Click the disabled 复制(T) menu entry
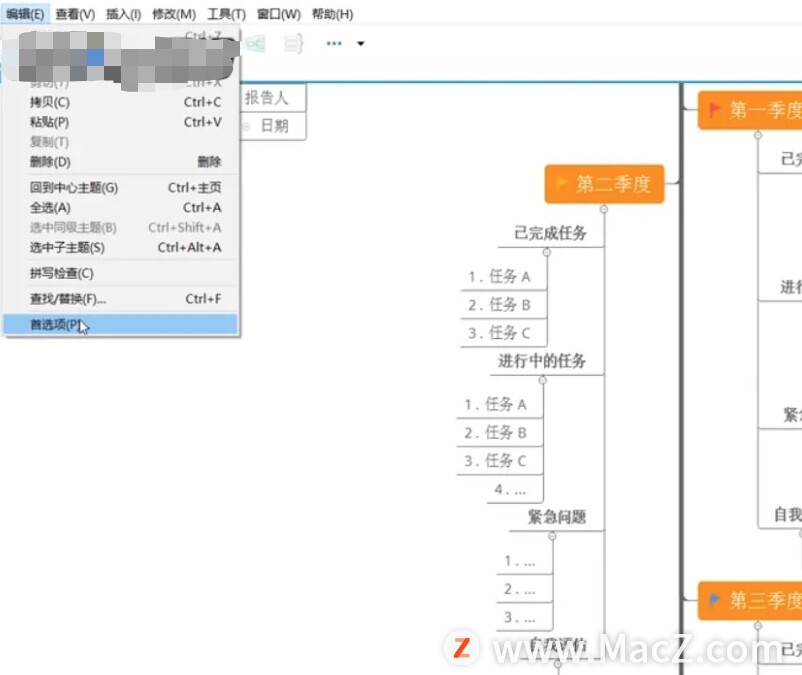 click(x=121, y=142)
